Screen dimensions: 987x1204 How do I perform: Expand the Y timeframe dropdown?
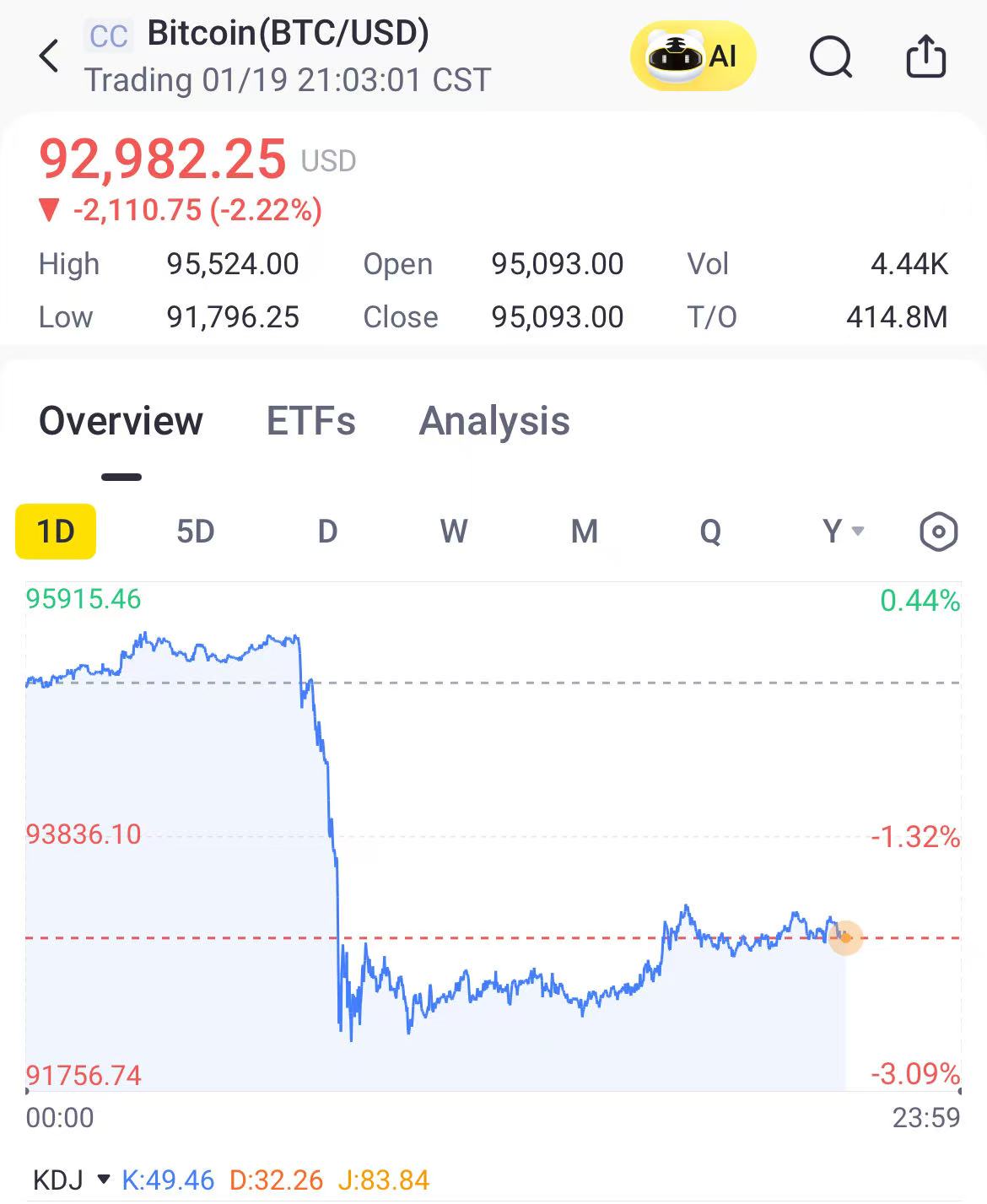[x=843, y=532]
